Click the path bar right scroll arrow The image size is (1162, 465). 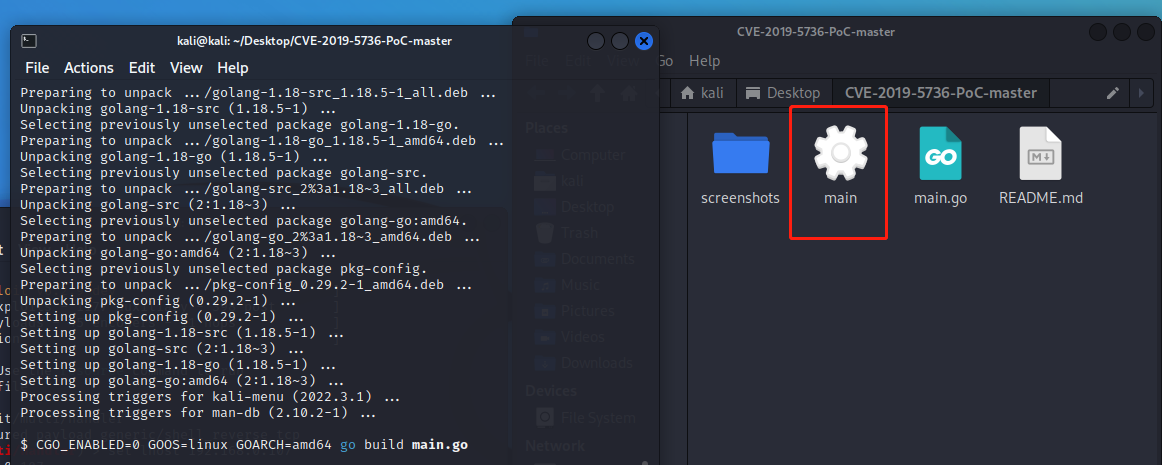pos(1141,93)
